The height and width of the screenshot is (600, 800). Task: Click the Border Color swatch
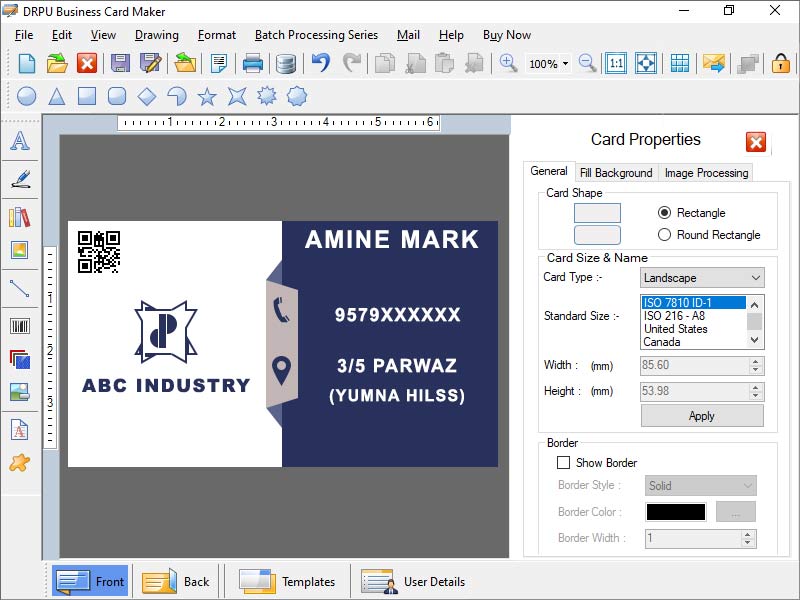[674, 511]
